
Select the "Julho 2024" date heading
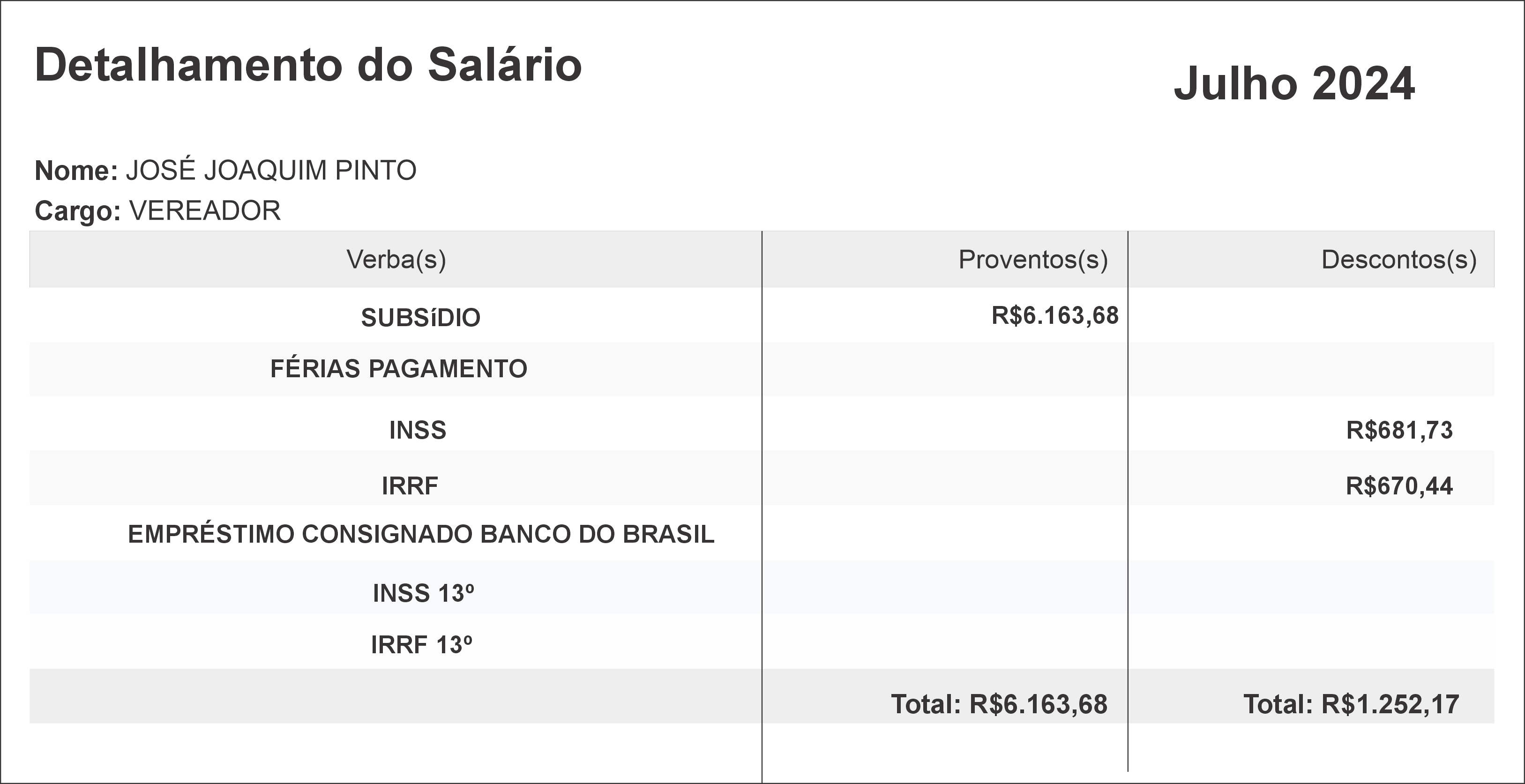point(1294,84)
